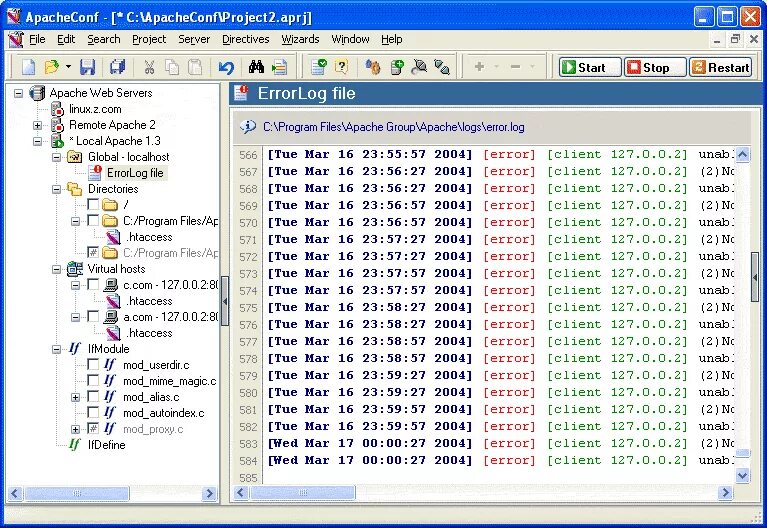Open the Search menu
767x528 pixels.
(104, 39)
